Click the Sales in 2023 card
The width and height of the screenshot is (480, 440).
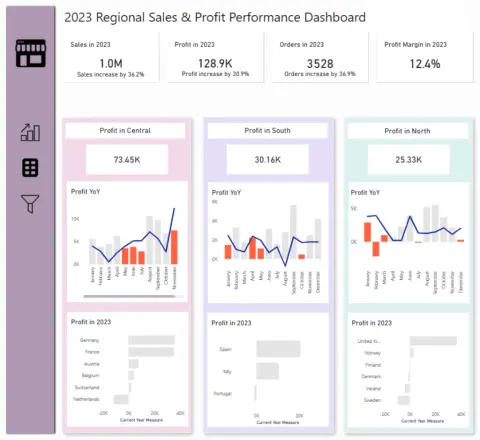[111, 57]
